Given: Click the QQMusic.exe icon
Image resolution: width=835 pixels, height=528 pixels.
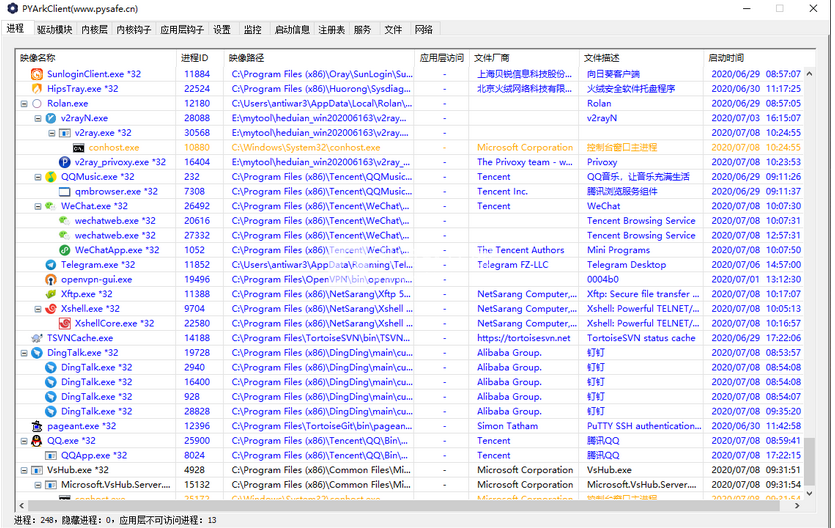Looking at the screenshot, I should point(51,177).
